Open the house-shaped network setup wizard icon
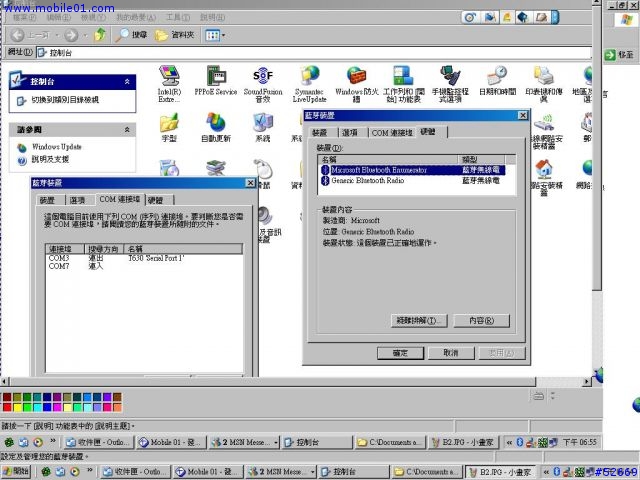Image resolution: width=640 pixels, height=480 pixels. pyautogui.click(x=544, y=177)
